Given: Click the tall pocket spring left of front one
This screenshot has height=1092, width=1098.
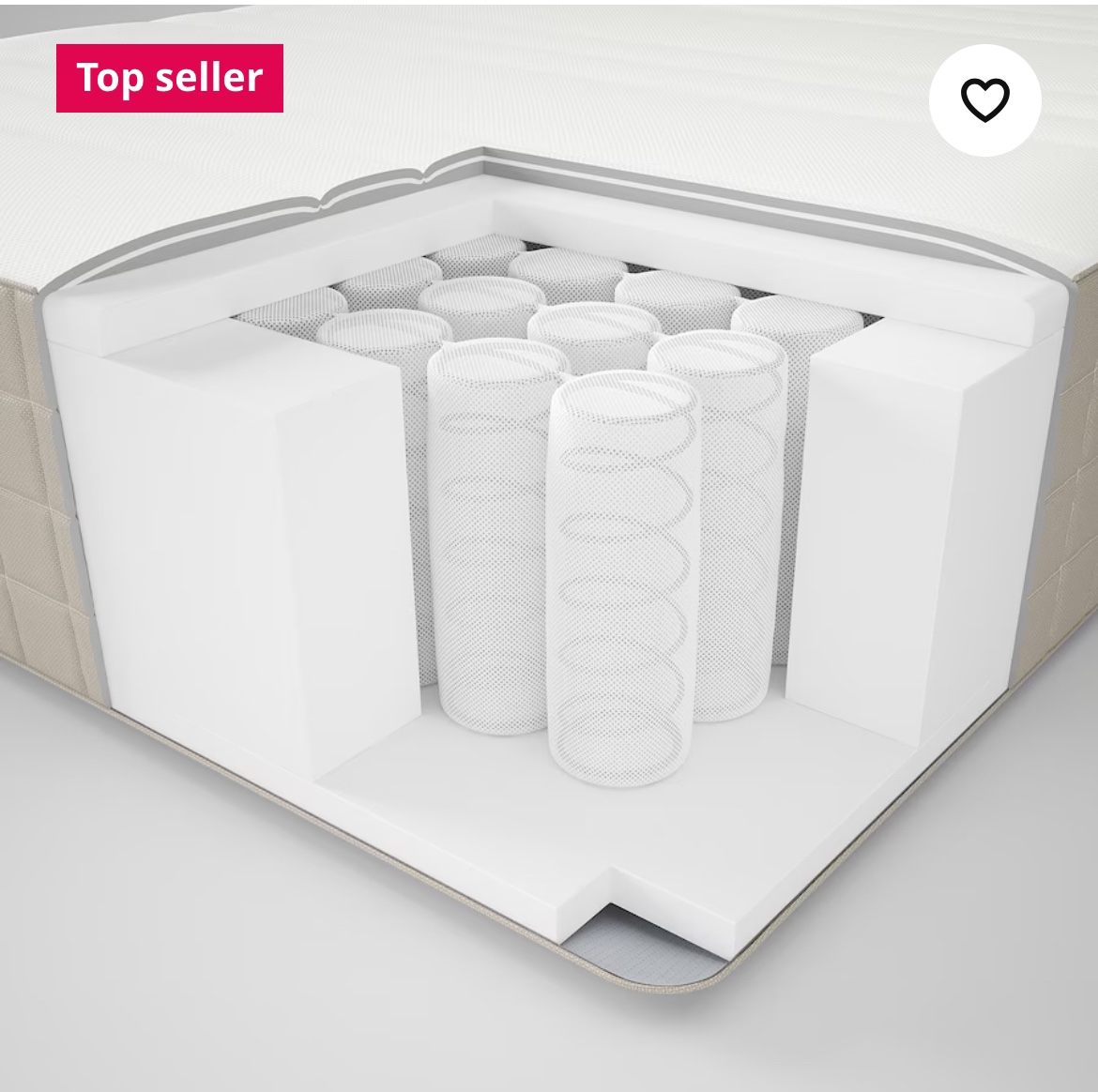Looking at the screenshot, I should coord(490,536).
